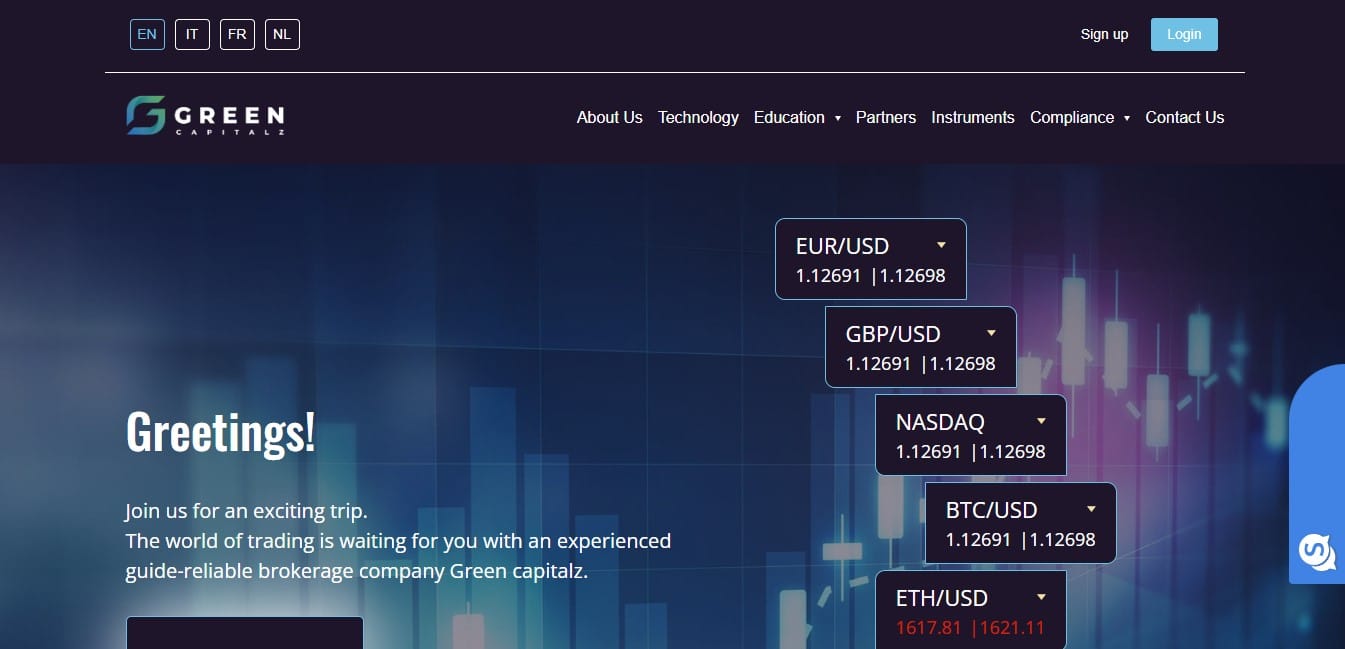Click the ETH/USD price 1617.81

(928, 628)
